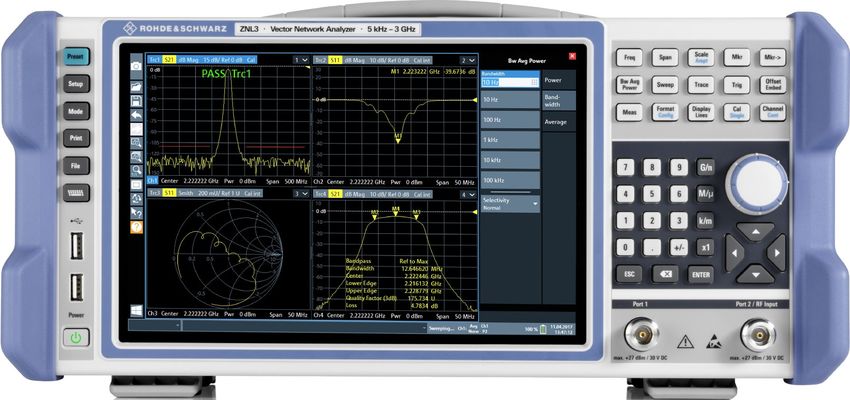Push the File hardware key

pyautogui.click(x=76, y=165)
